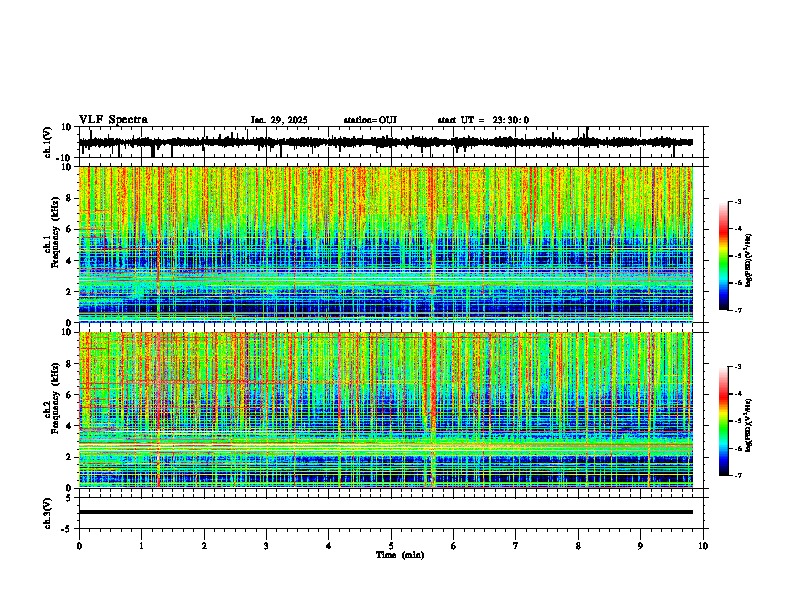This screenshot has height=612, width=792.
Task: Click the time axis tick label "0"
Action: (79, 546)
